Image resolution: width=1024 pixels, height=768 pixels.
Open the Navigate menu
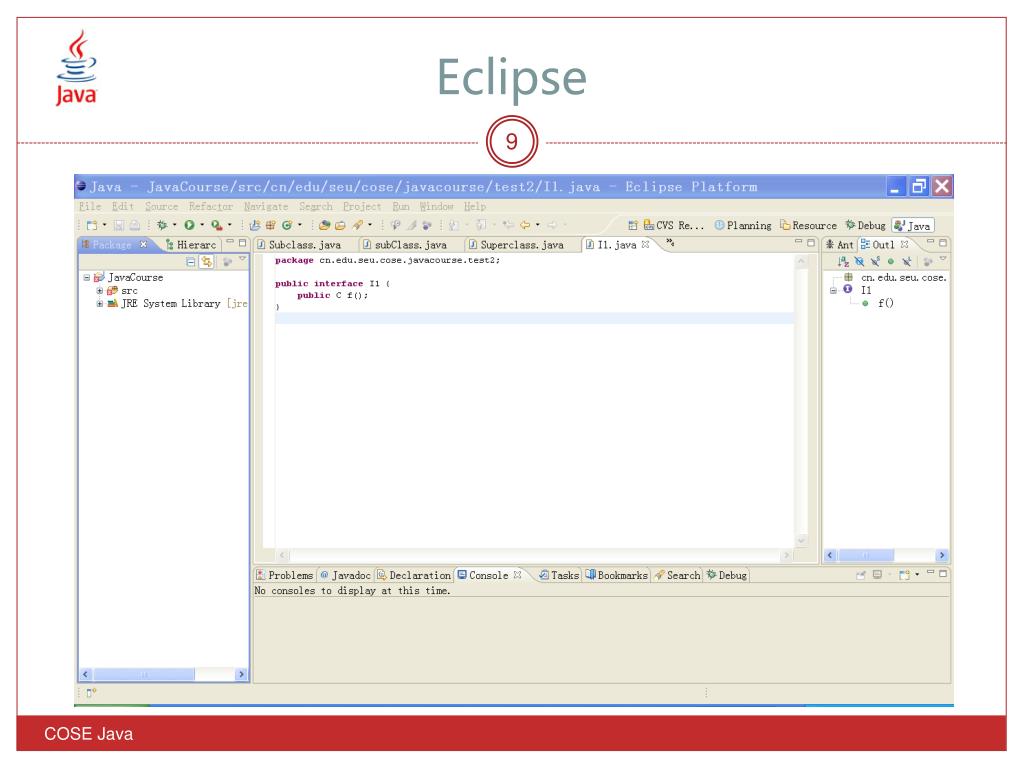[x=266, y=206]
